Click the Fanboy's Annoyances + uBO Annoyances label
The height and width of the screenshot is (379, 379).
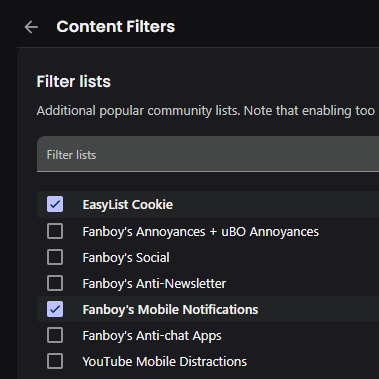[201, 232]
